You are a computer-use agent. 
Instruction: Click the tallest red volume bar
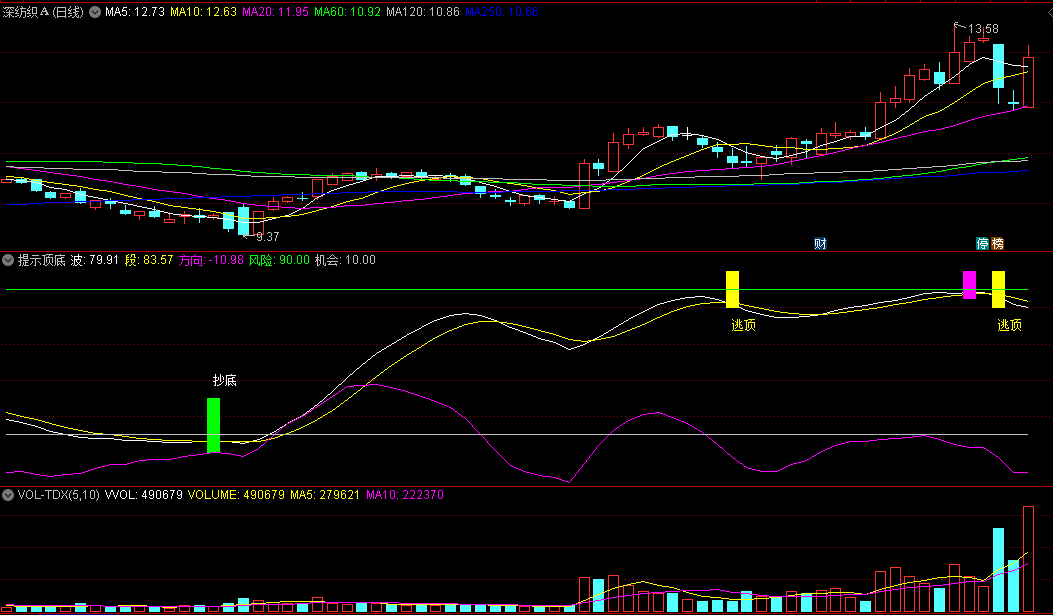1028,559
